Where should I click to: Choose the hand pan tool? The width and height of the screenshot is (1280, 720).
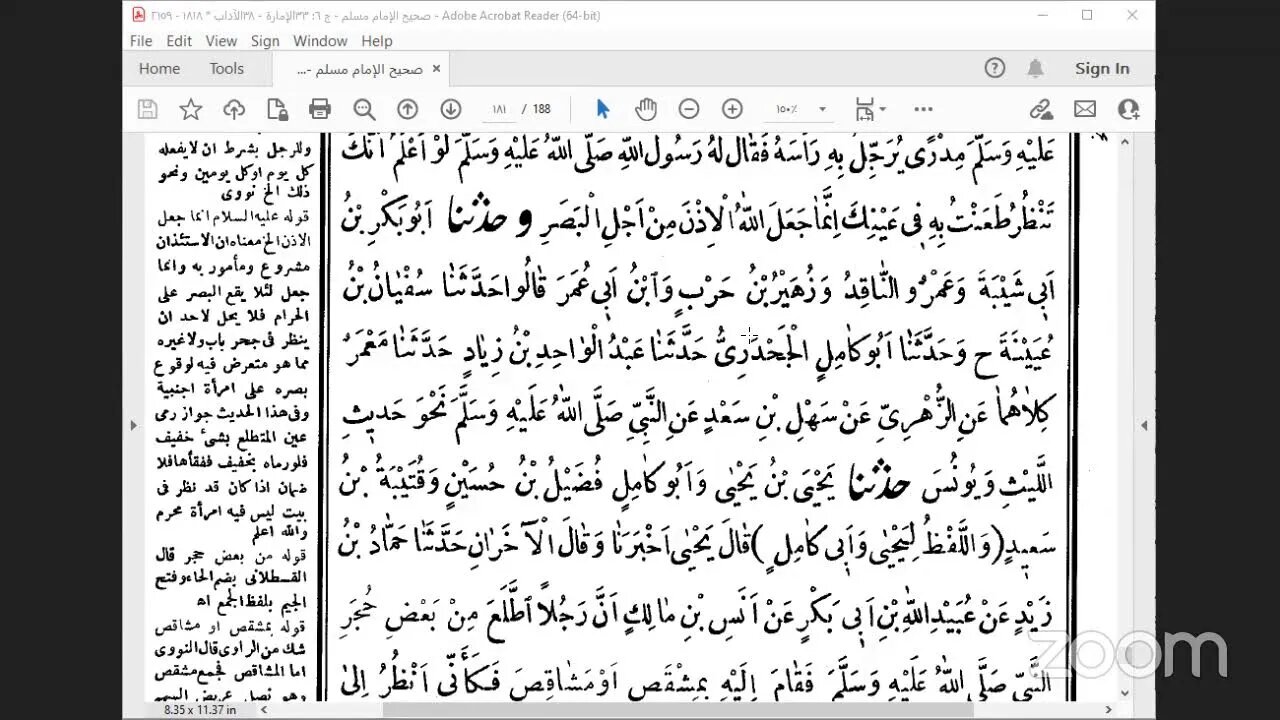[x=646, y=109]
